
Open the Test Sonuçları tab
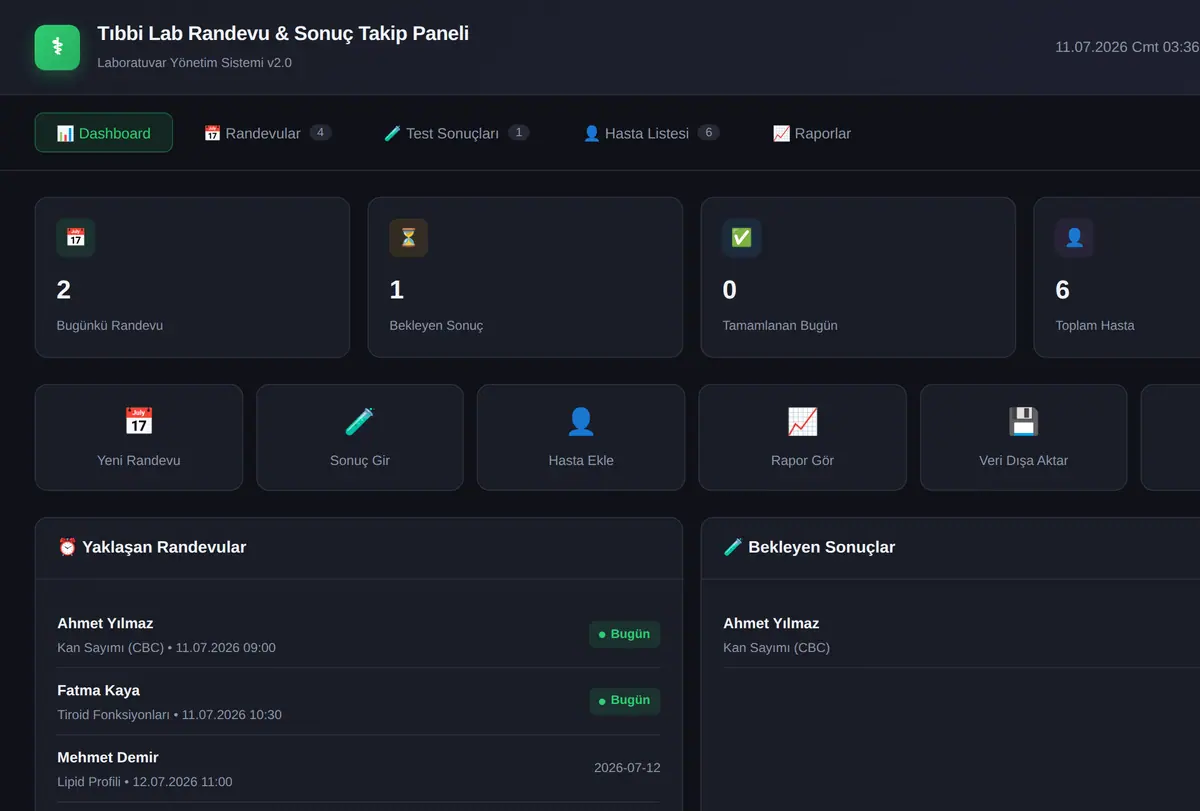point(456,133)
